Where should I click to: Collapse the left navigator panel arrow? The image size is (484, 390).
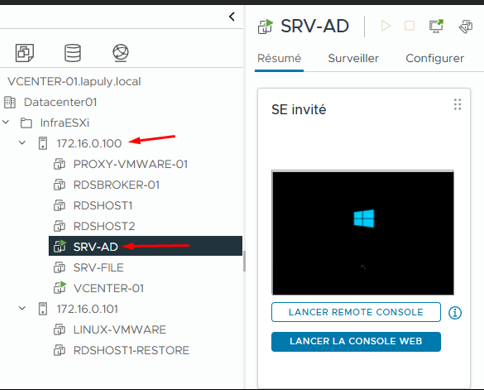coord(232,16)
